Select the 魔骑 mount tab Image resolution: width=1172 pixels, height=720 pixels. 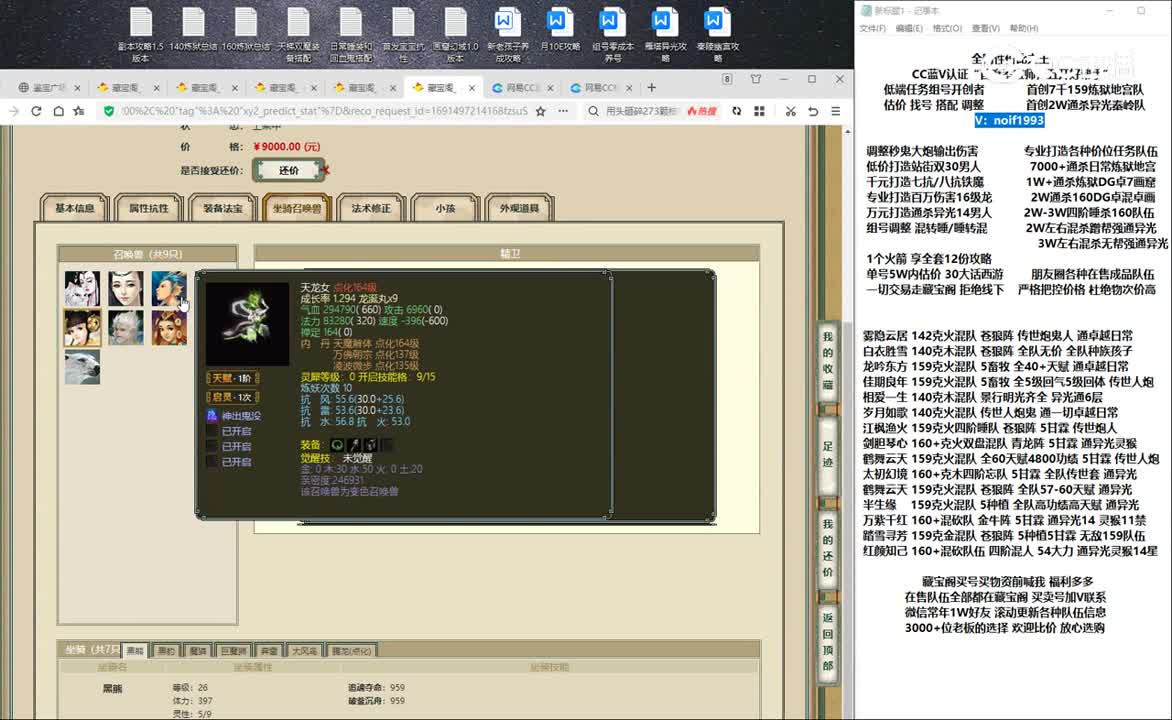coord(198,650)
